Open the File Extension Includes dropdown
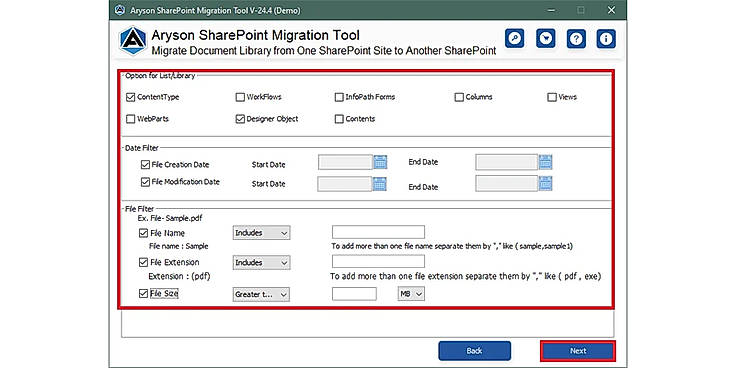 tap(261, 262)
